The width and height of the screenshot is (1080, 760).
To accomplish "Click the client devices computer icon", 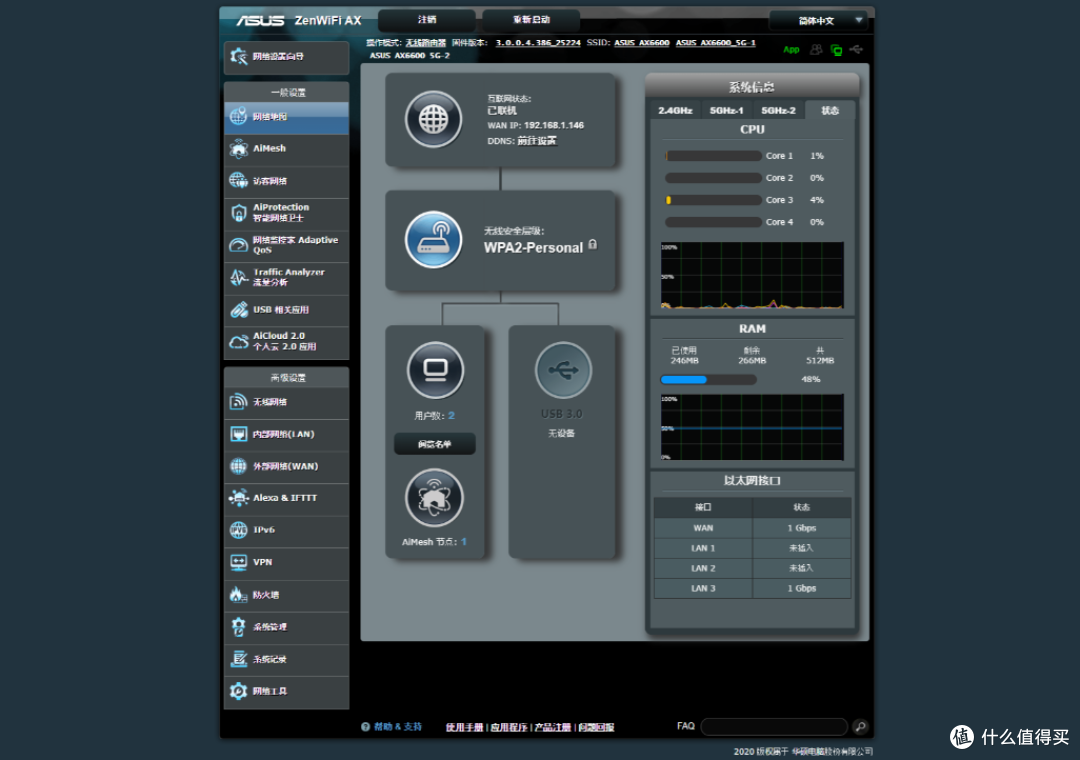I will (x=435, y=370).
